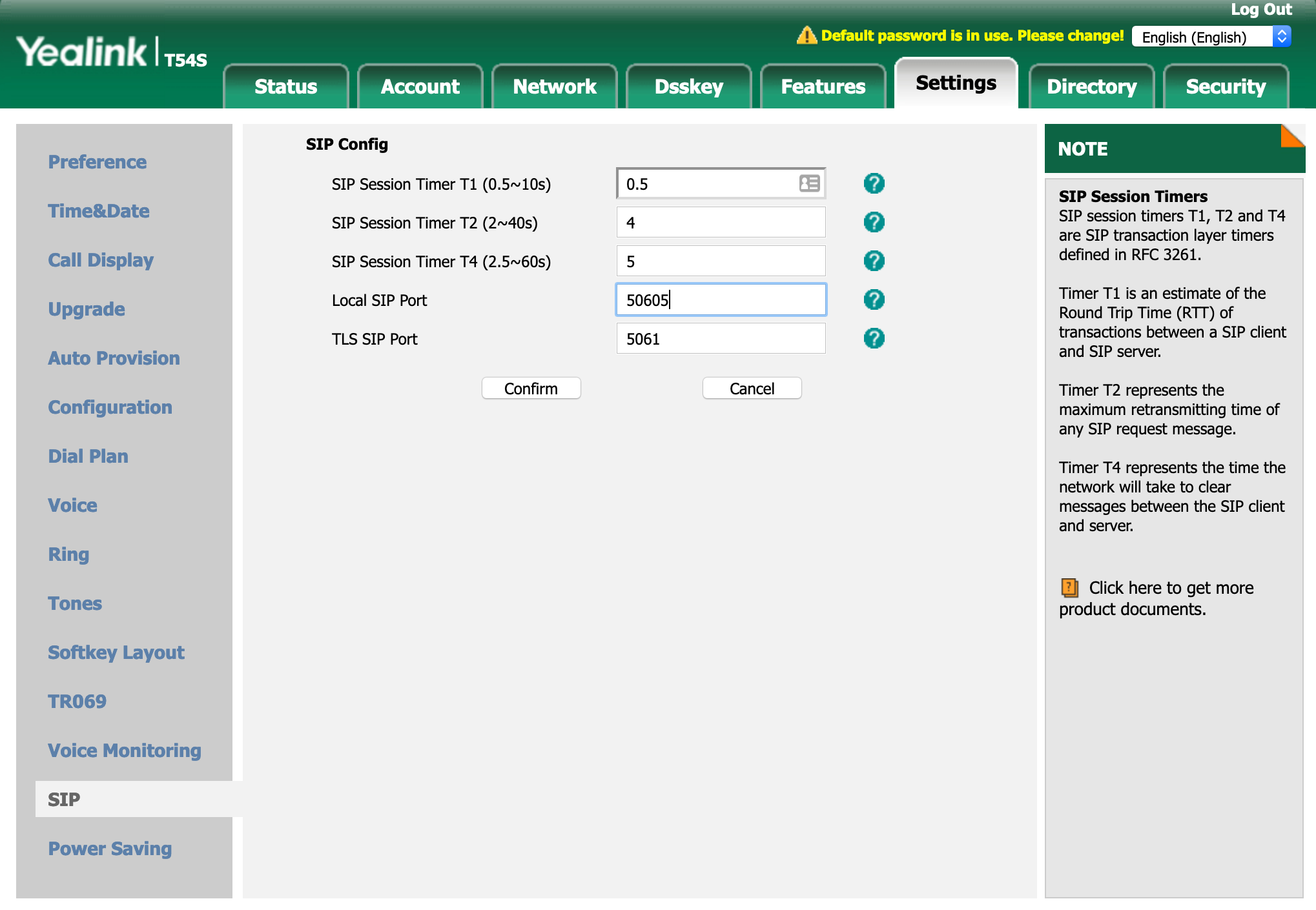Switch to the Features tab

click(823, 86)
